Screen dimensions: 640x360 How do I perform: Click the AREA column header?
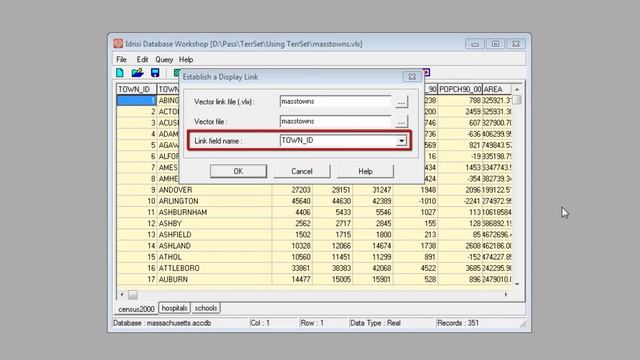point(497,89)
